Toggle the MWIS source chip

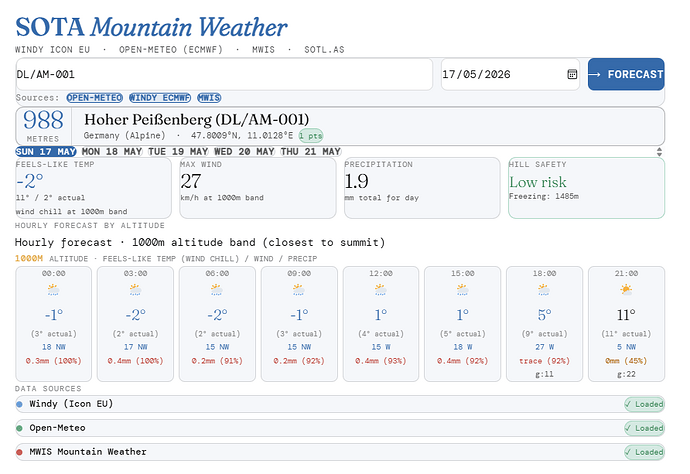pyautogui.click(x=209, y=98)
